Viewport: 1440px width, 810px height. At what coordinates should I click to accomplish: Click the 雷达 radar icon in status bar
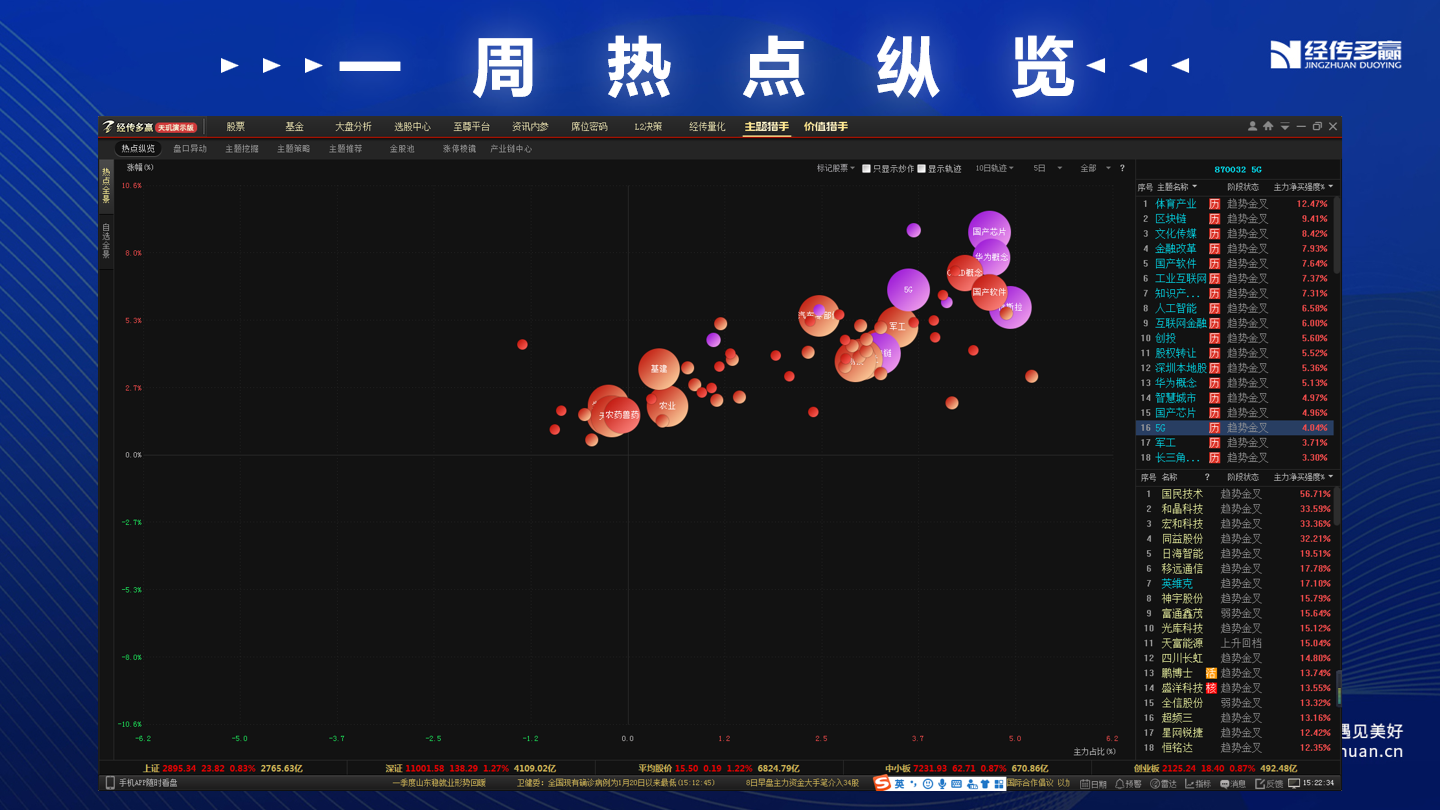point(1156,784)
